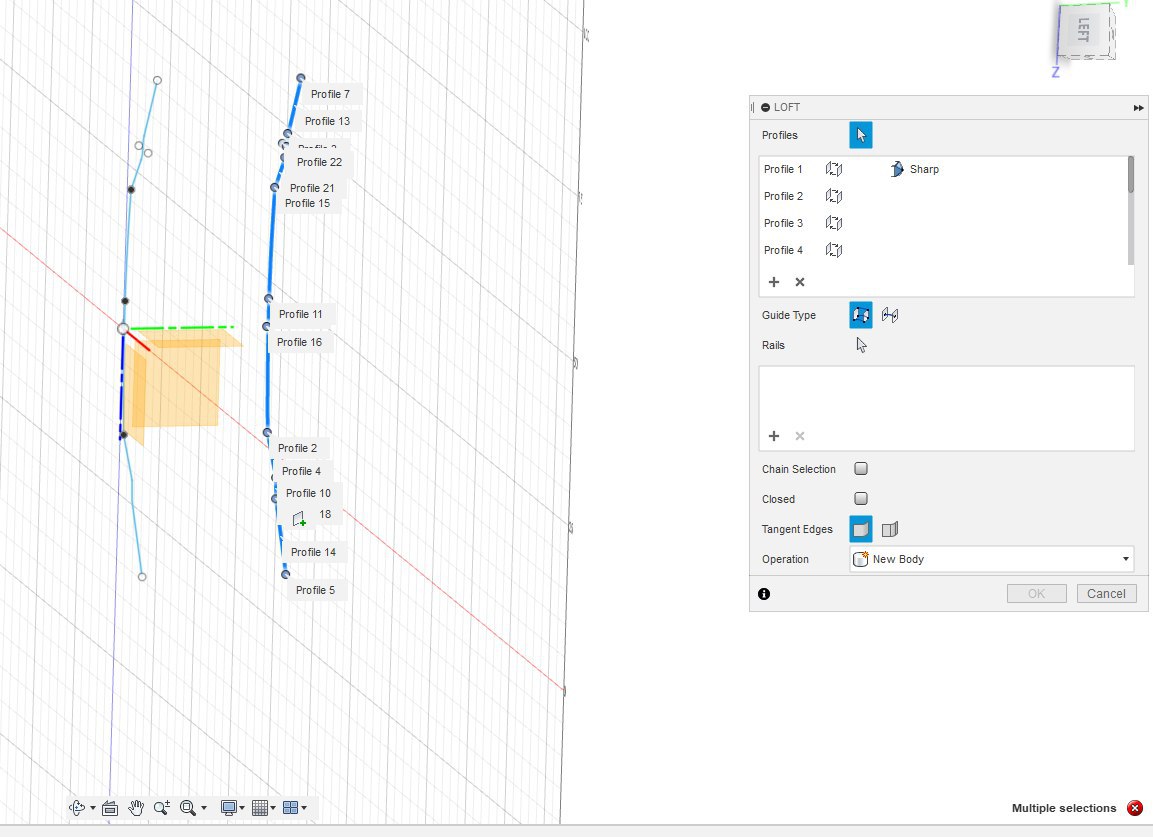Screen dimensions: 1153x837
Task: Enable the Closed checkbox
Action: (861, 499)
